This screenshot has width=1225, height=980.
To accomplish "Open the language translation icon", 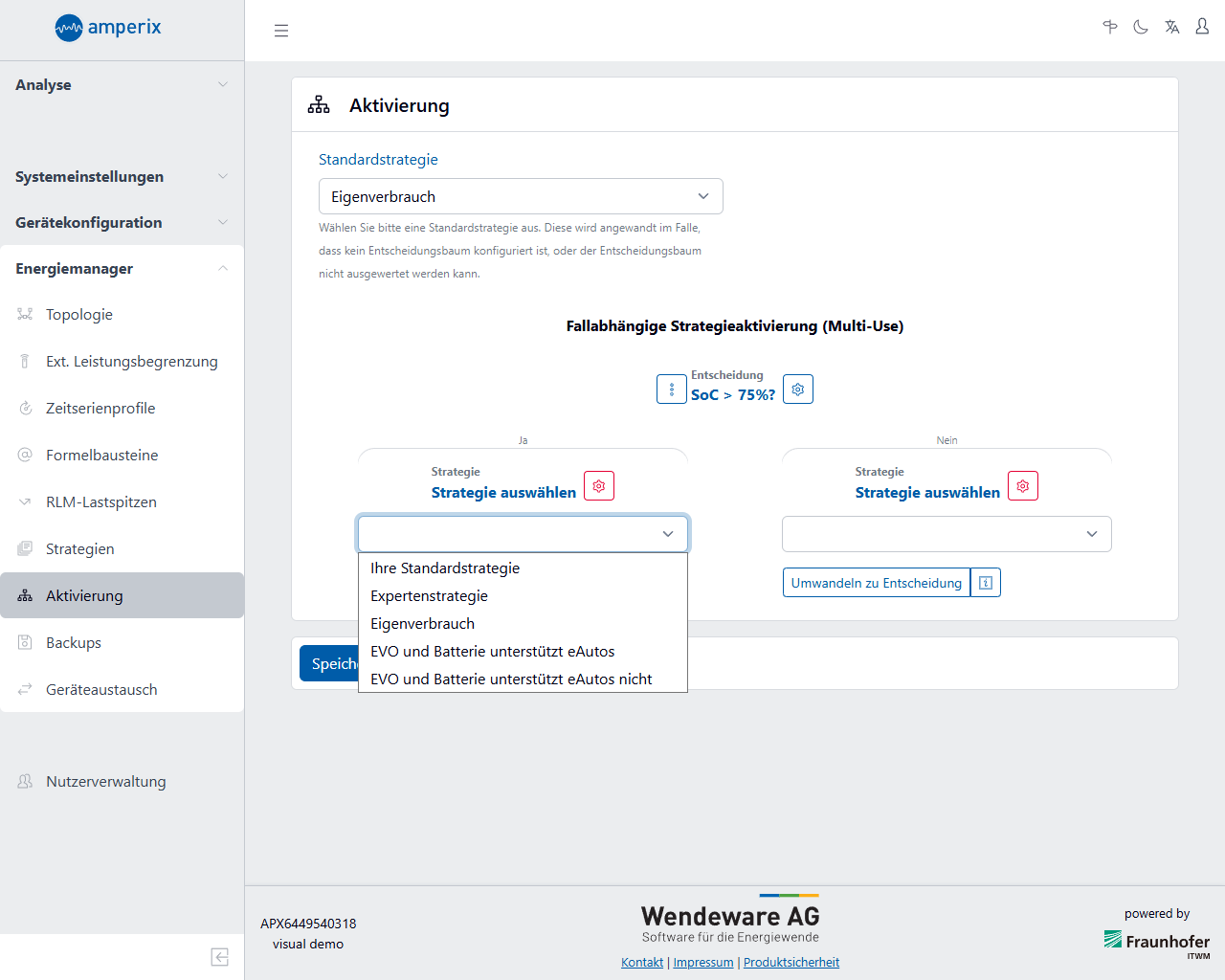I will coord(1171,28).
